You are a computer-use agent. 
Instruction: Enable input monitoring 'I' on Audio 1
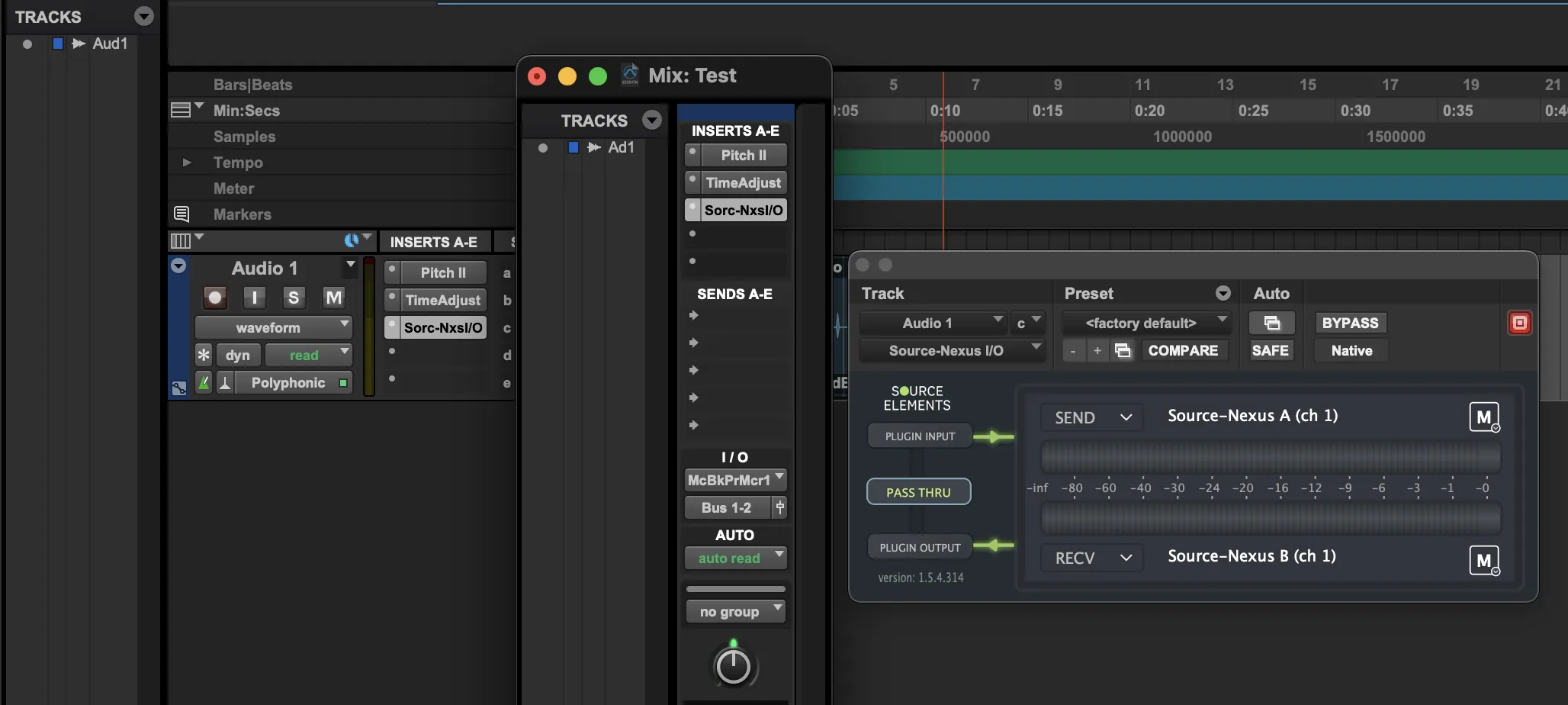(254, 297)
